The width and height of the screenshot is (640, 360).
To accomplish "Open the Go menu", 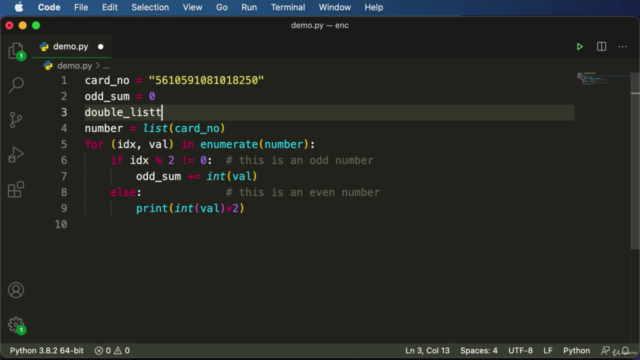I will 222,7.
